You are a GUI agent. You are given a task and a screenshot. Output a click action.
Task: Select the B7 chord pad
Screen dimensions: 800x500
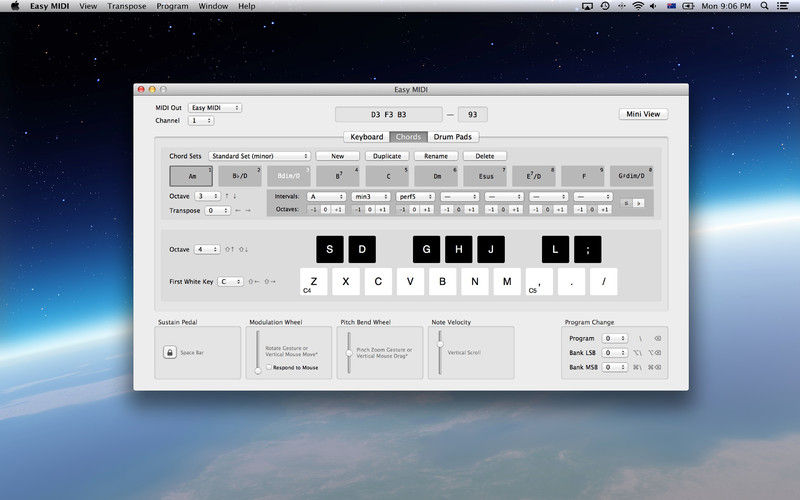pos(338,176)
